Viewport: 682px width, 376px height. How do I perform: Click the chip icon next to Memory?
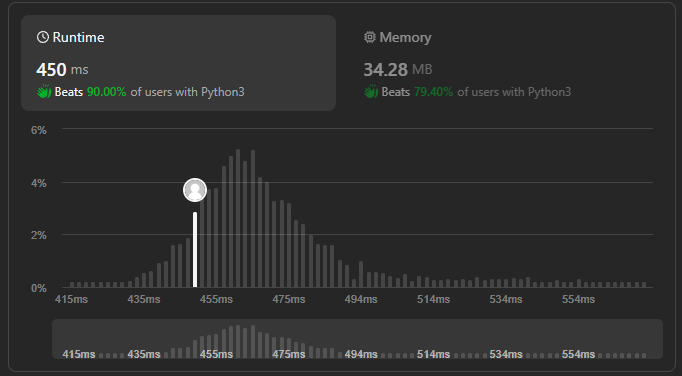(370, 37)
